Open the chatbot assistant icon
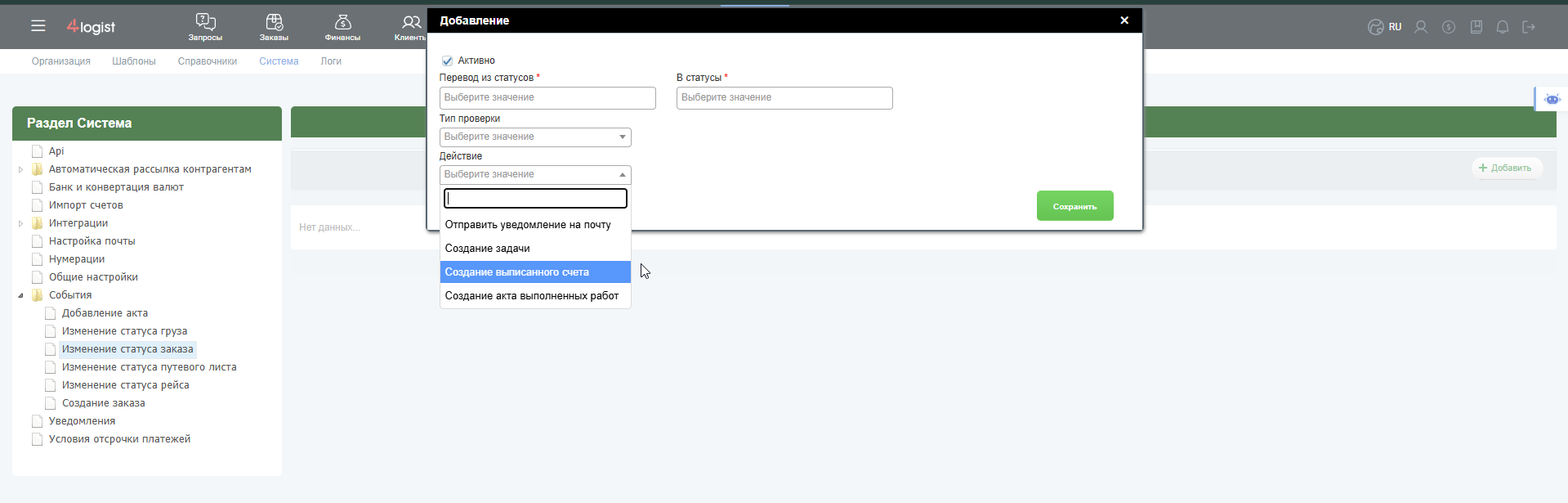Screen dimensions: 1568x503 tap(1552, 99)
